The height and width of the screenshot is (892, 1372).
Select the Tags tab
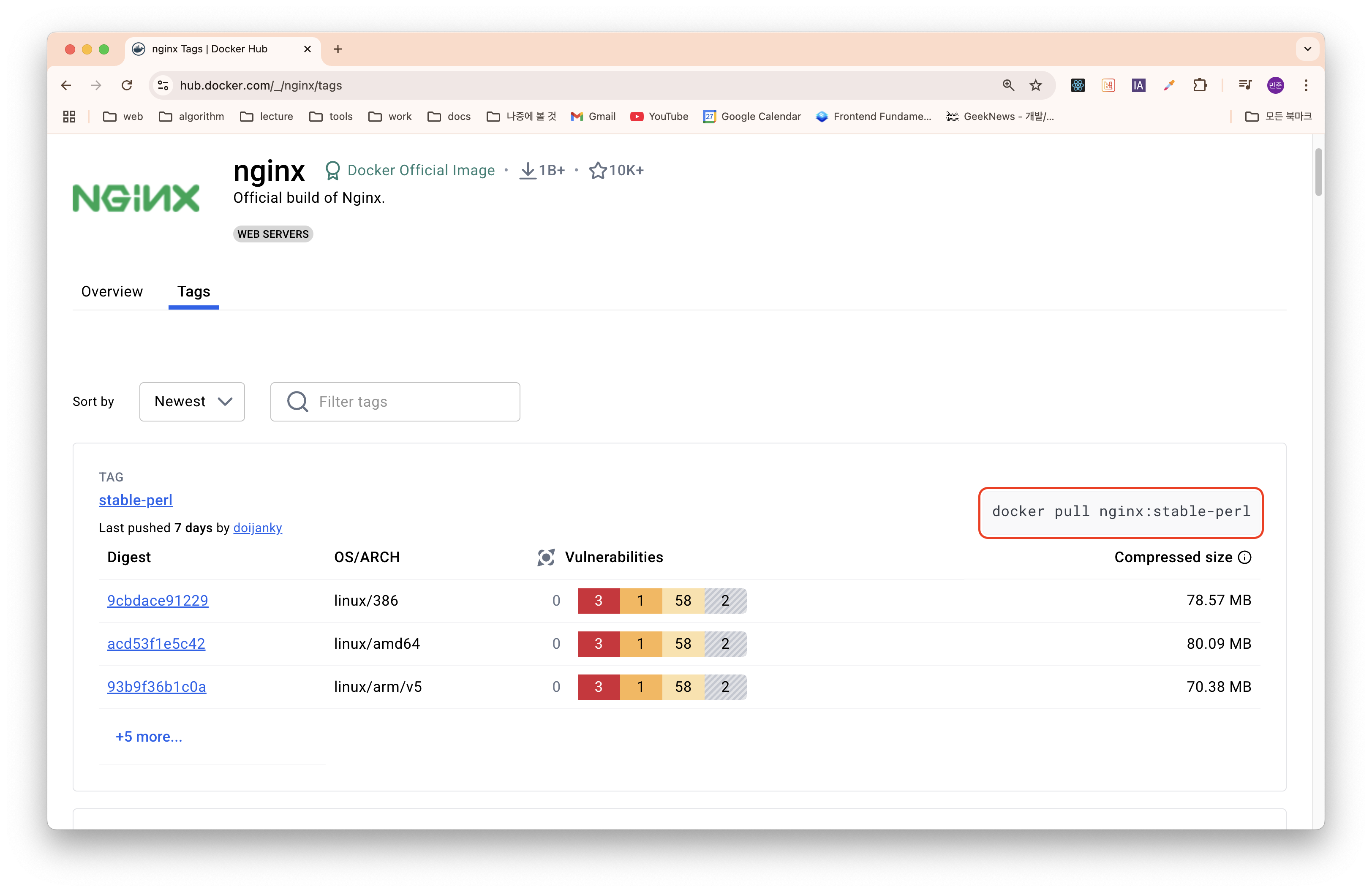coord(194,291)
